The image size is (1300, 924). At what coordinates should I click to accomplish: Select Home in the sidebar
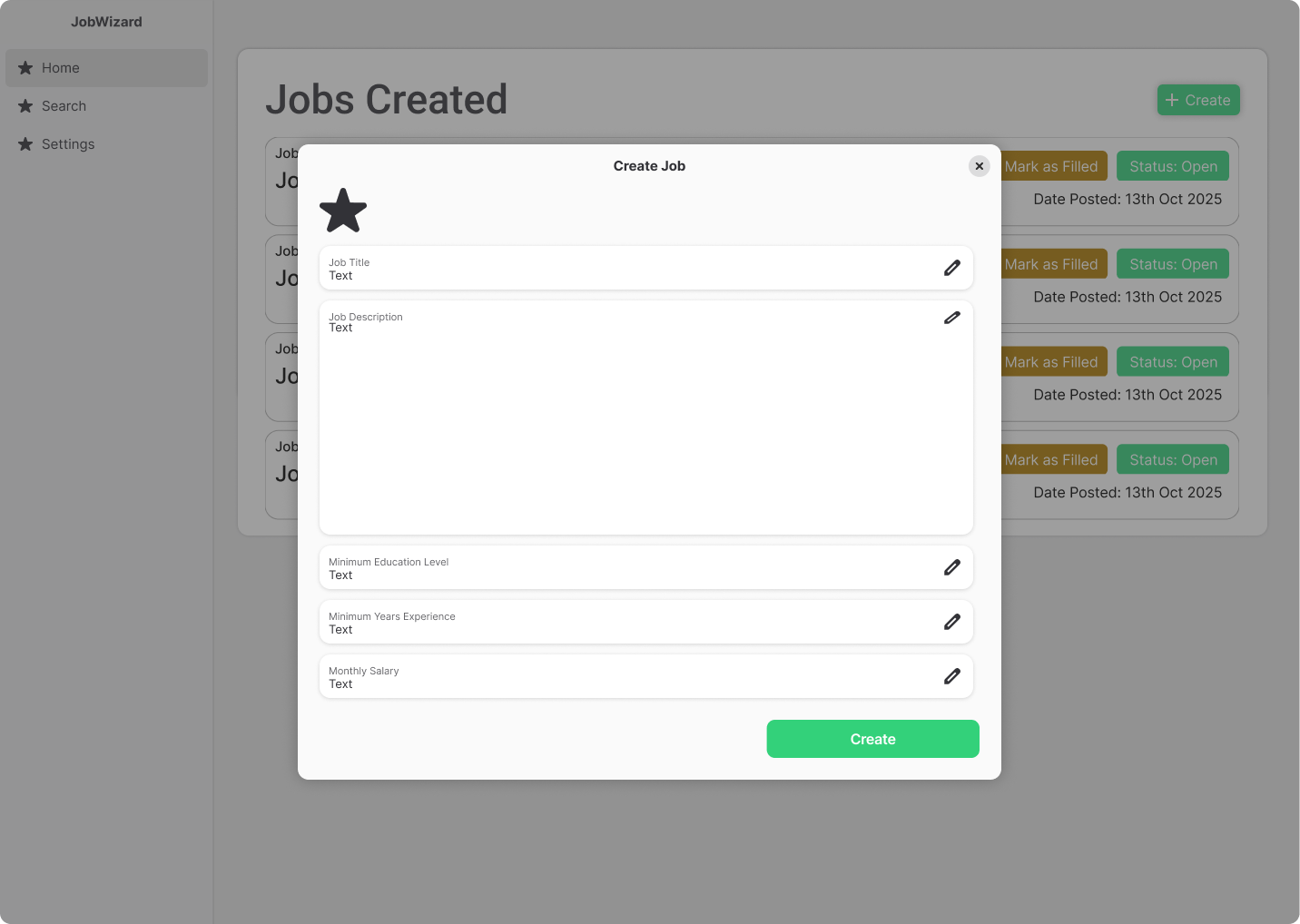tap(61, 68)
